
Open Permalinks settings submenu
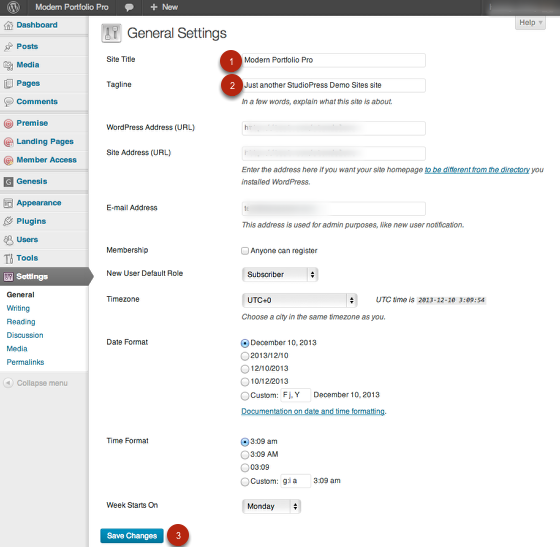click(25, 362)
